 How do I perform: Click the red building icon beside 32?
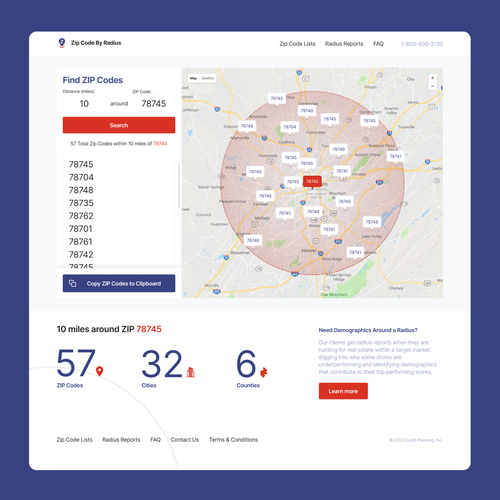(x=190, y=372)
